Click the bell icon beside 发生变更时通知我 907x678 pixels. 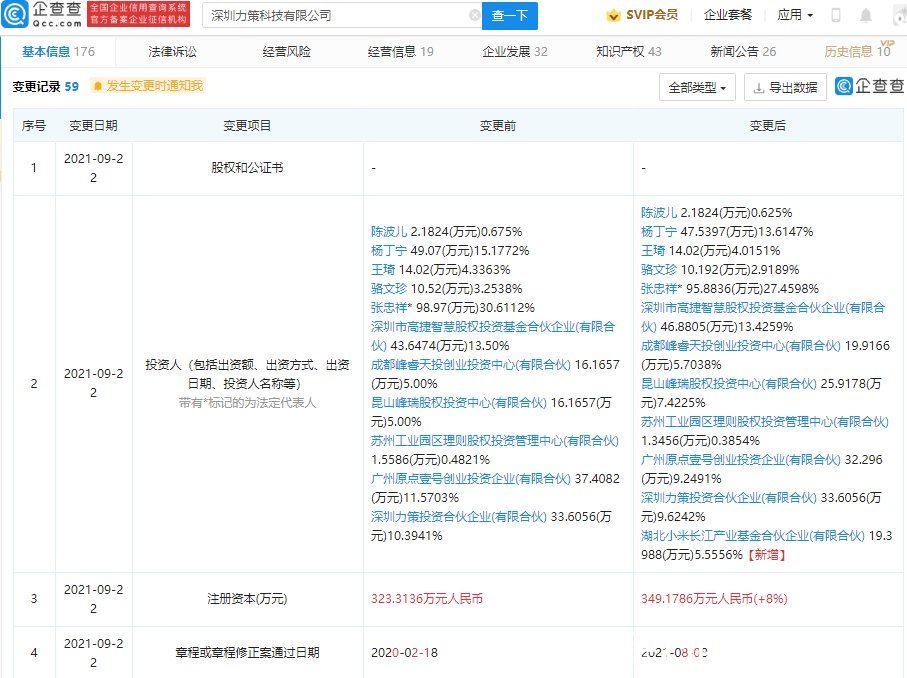click(x=98, y=86)
